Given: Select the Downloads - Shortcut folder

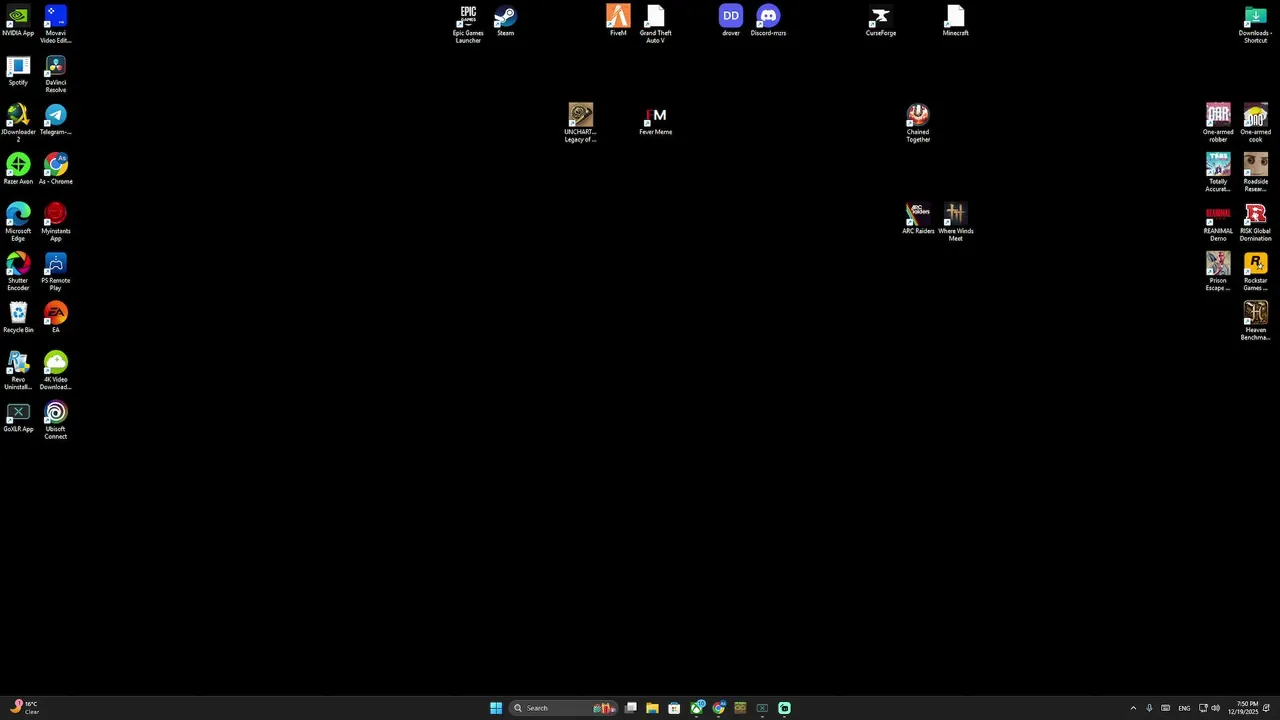Looking at the screenshot, I should click(x=1256, y=24).
